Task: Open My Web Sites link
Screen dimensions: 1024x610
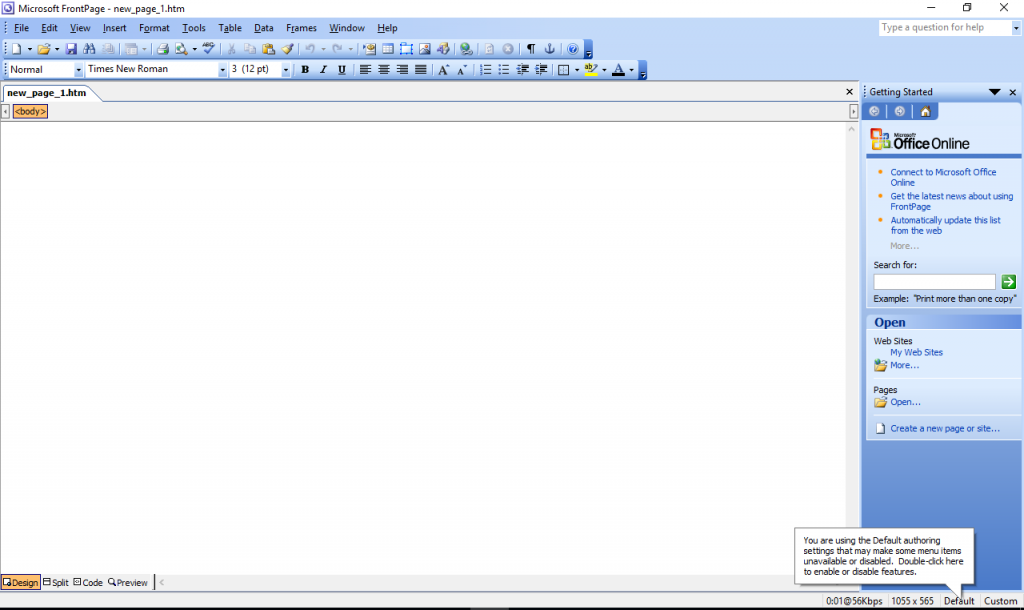Action: point(916,353)
